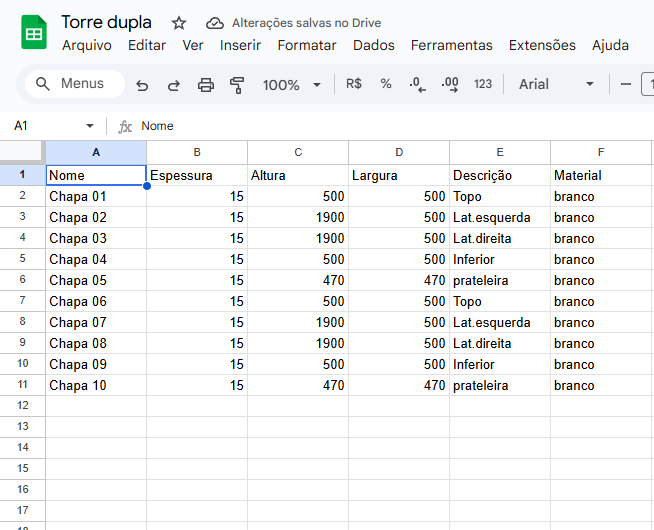Activate the paint format roller tool
Image resolution: width=654 pixels, height=530 pixels.
pyautogui.click(x=237, y=85)
